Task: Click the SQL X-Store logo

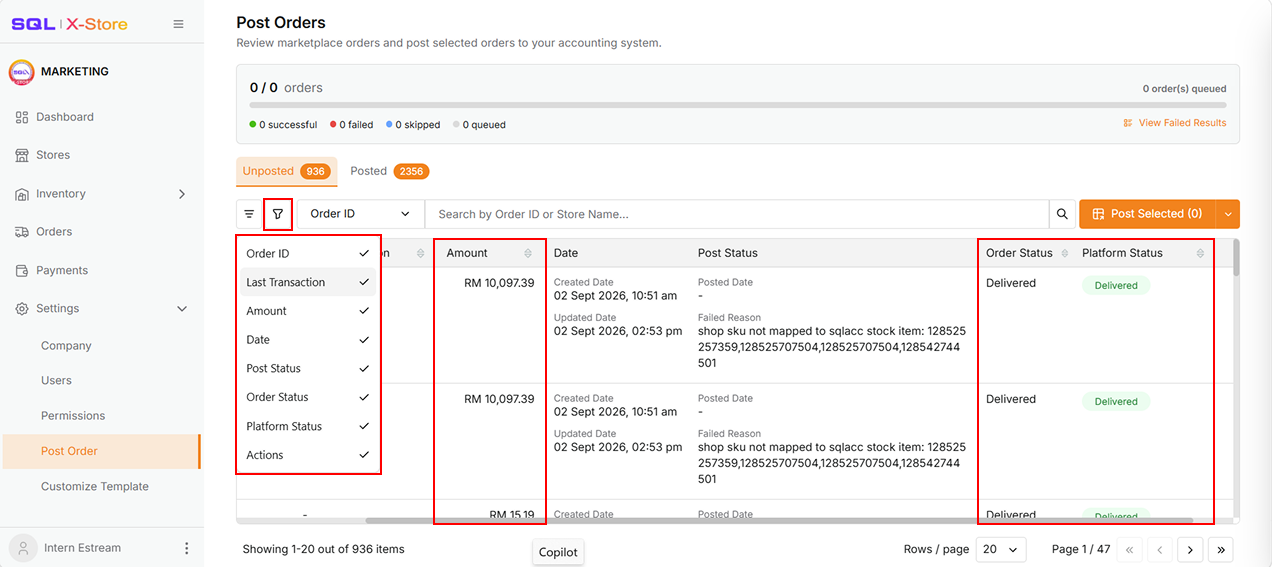Action: coord(69,24)
